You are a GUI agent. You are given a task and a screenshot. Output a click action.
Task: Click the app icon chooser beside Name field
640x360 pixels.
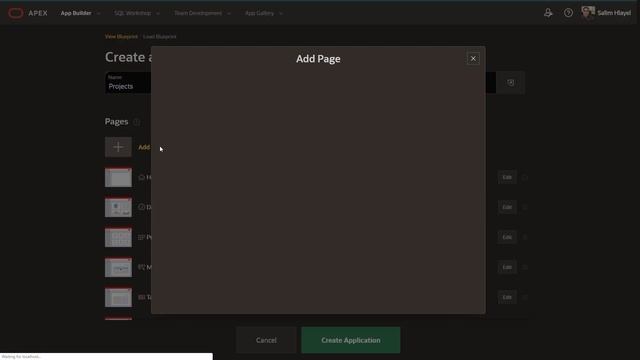511,83
